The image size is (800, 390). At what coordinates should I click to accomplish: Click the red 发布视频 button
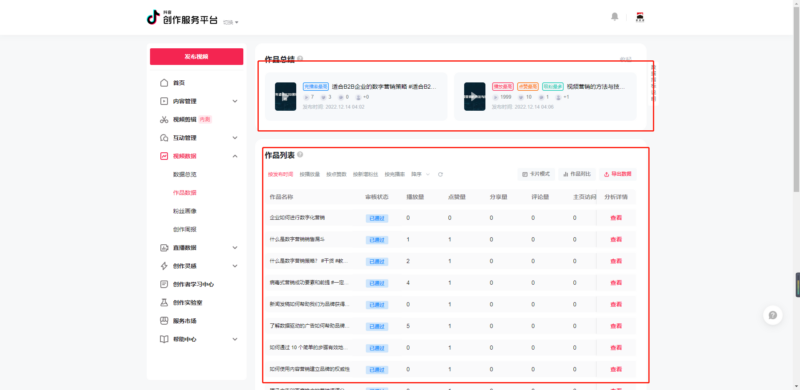(196, 57)
